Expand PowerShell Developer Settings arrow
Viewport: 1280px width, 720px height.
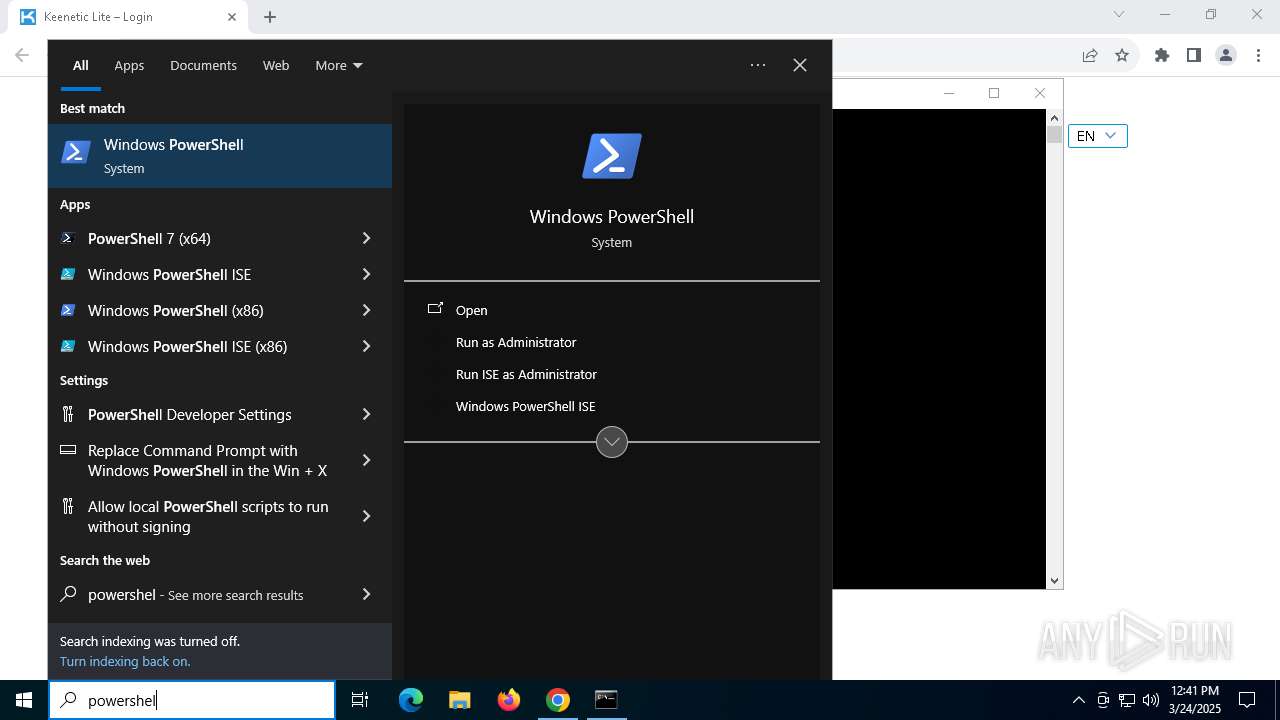(x=366, y=414)
